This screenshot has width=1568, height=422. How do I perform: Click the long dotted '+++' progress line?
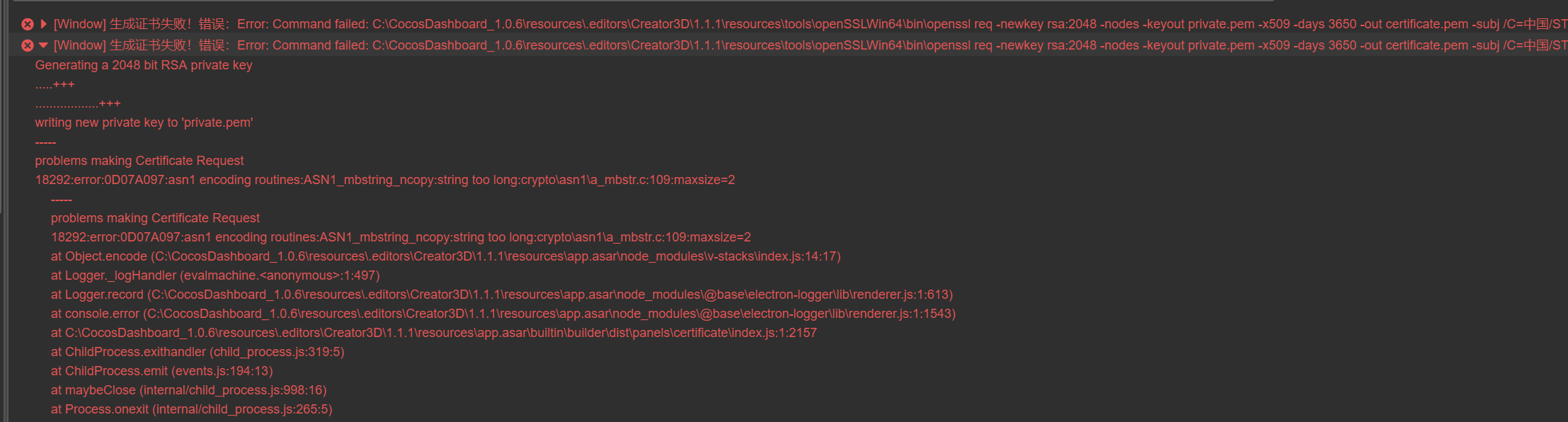[78, 103]
